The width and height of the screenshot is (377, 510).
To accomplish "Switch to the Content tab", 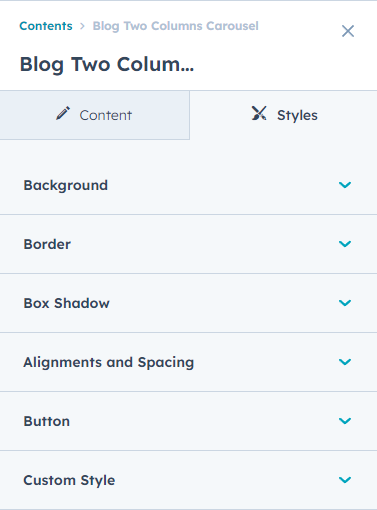I will click(95, 115).
